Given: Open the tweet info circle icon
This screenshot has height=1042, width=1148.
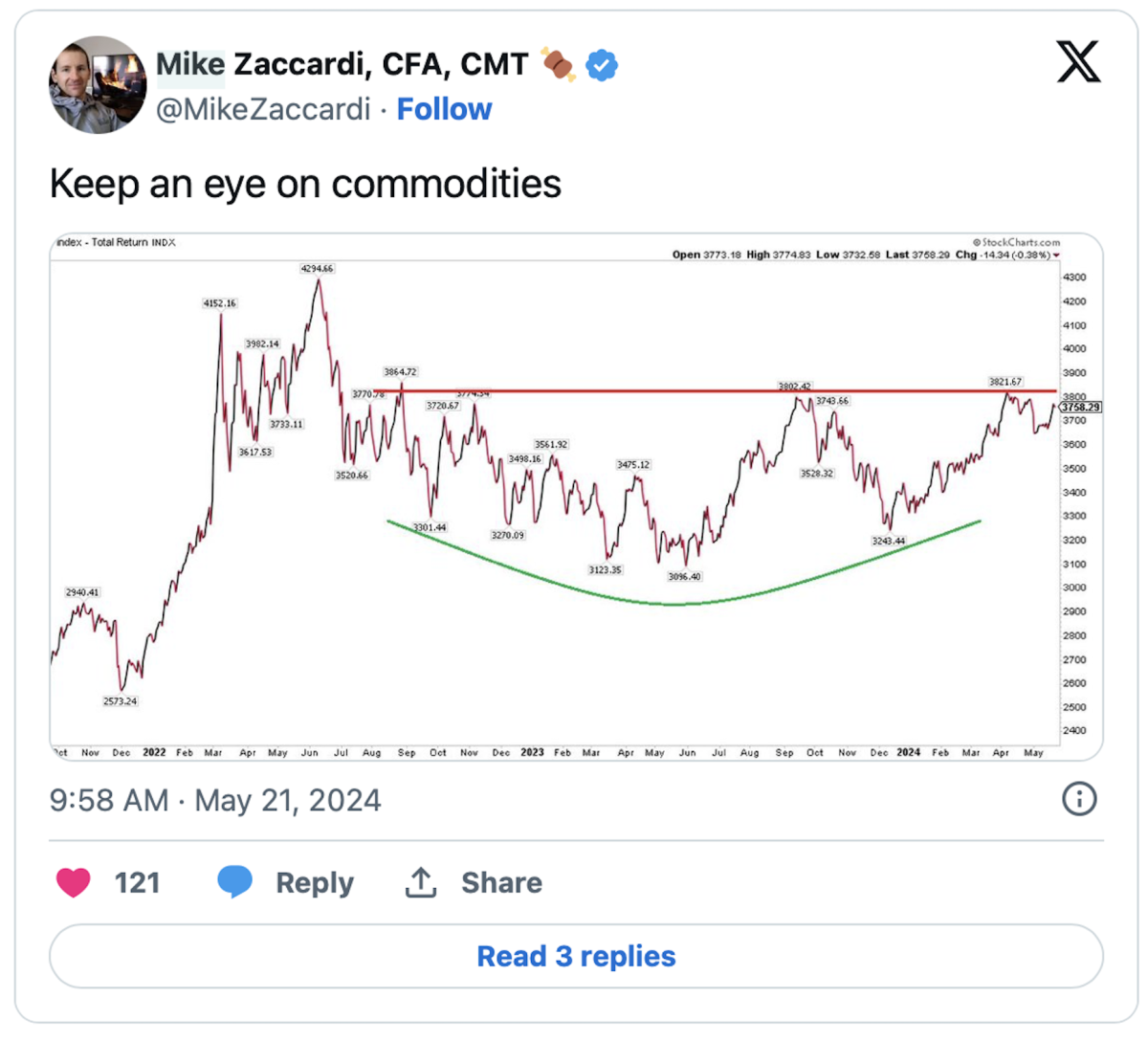Looking at the screenshot, I should (1079, 799).
